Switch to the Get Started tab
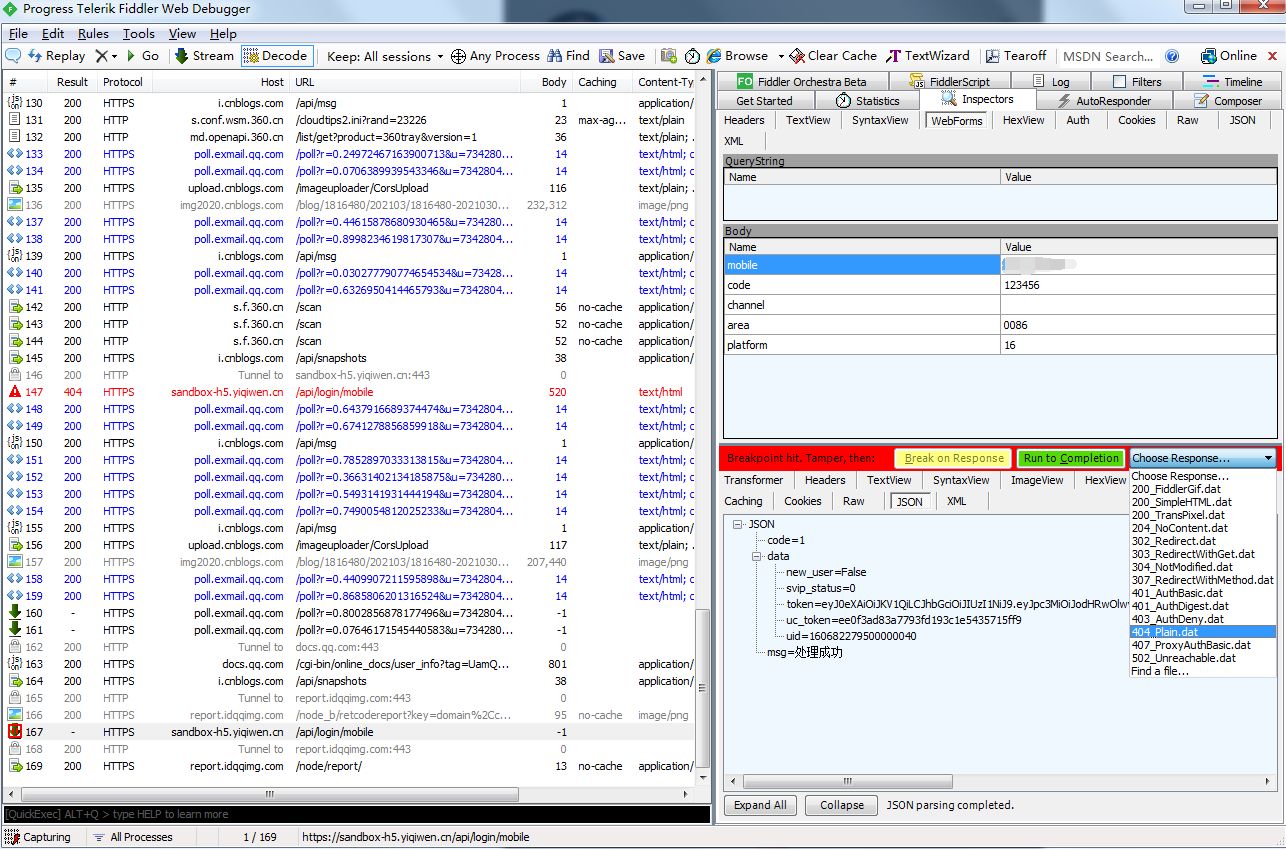 click(764, 101)
